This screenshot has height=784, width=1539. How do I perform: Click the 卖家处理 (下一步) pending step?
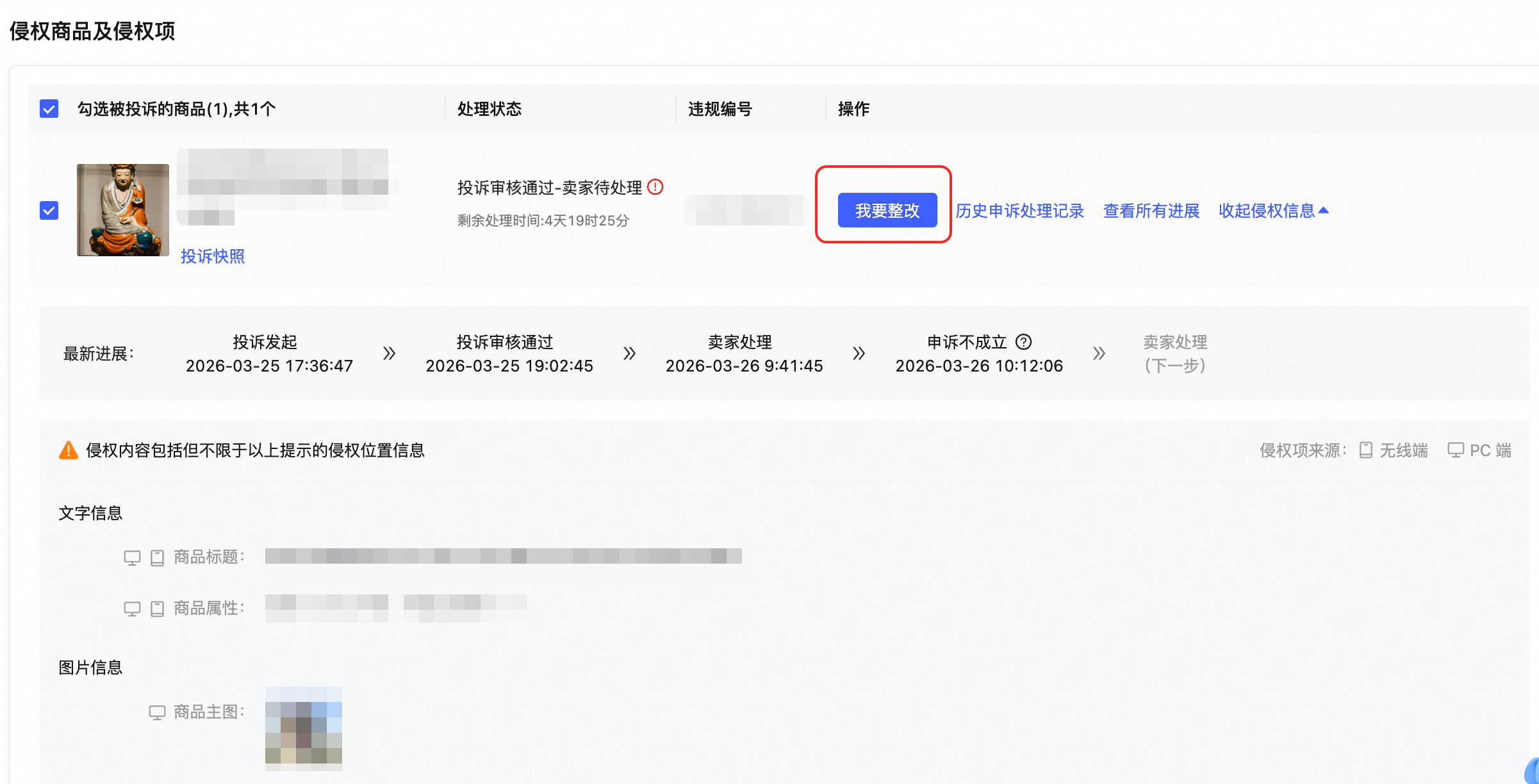(1176, 354)
